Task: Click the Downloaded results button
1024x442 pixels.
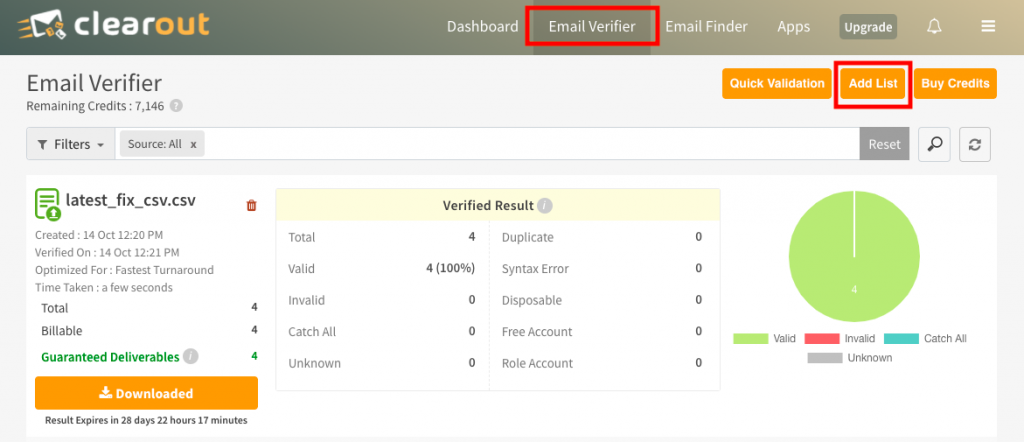Action: coord(146,393)
